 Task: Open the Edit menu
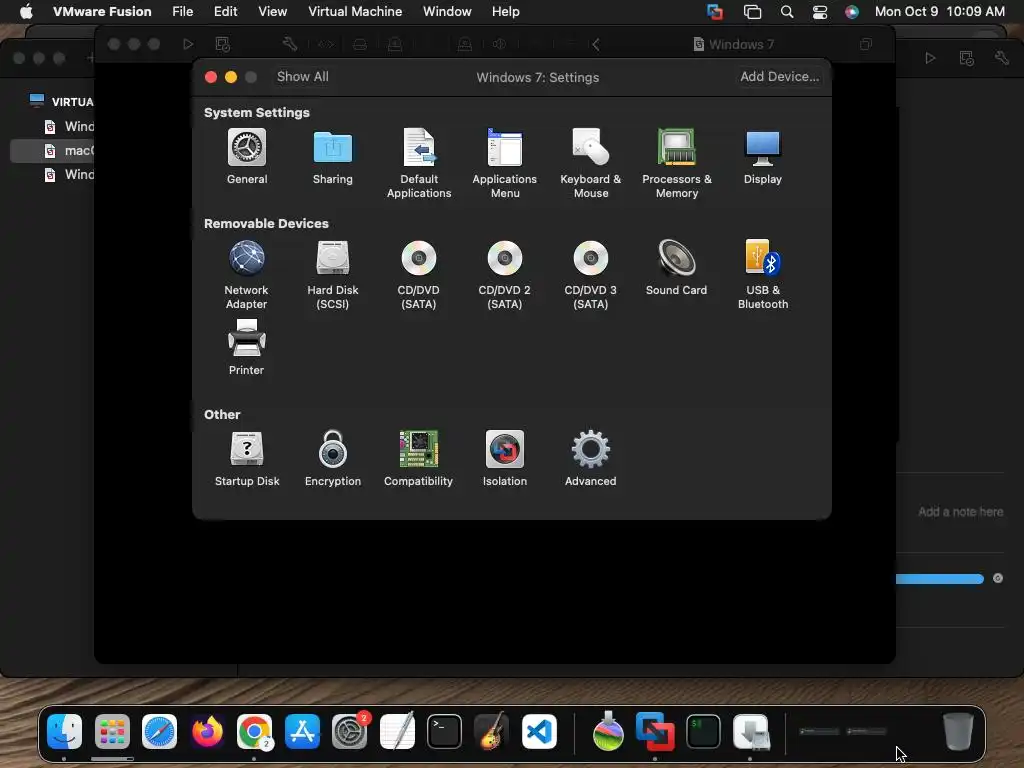click(x=225, y=11)
